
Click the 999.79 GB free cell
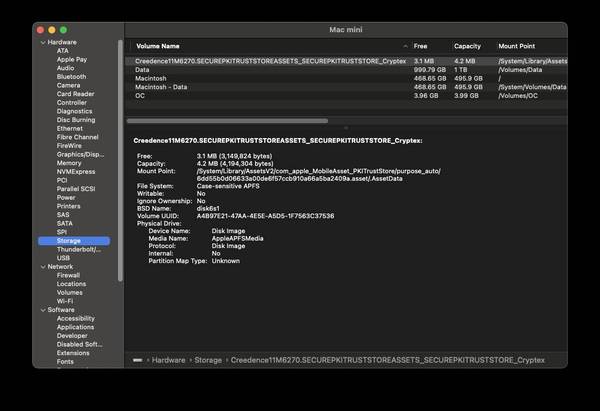pyautogui.click(x=430, y=70)
